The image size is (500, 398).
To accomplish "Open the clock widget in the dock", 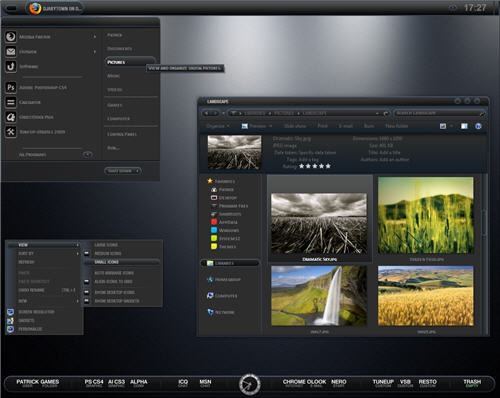I will (x=250, y=384).
